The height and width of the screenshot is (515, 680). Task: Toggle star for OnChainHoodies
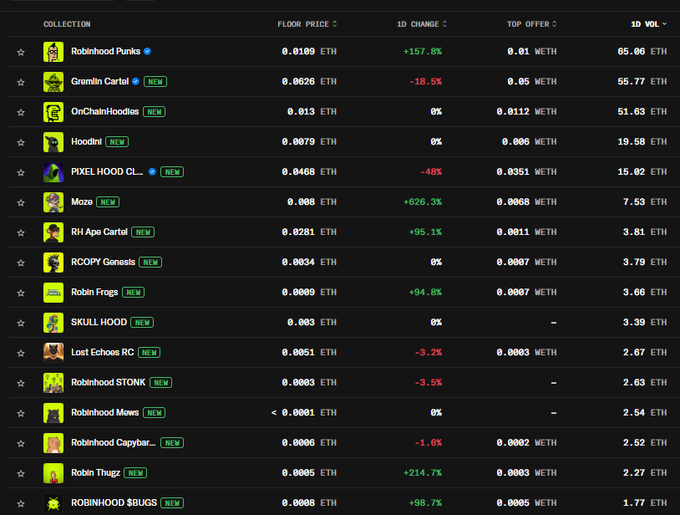pos(20,113)
